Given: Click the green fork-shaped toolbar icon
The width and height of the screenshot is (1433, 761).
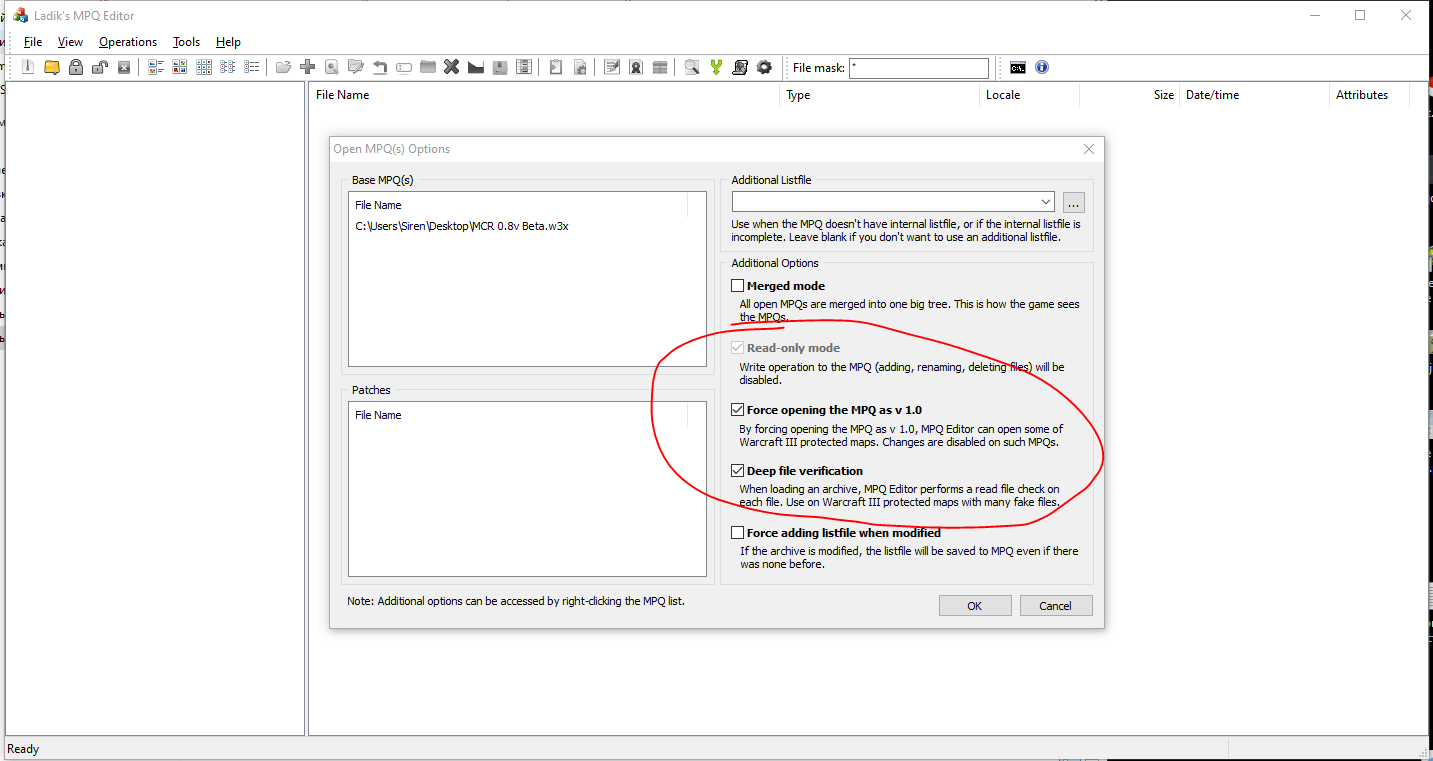Looking at the screenshot, I should pos(716,67).
